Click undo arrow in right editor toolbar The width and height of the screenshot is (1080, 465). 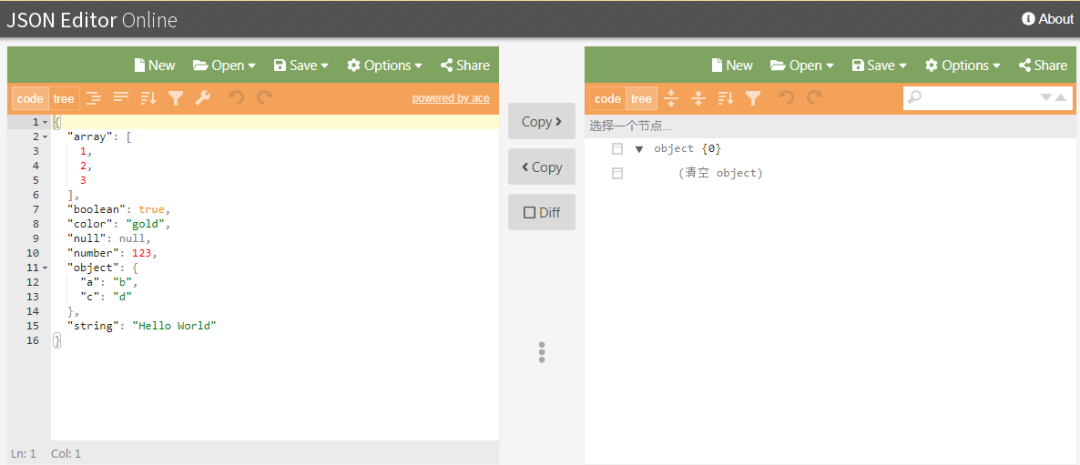pos(786,99)
